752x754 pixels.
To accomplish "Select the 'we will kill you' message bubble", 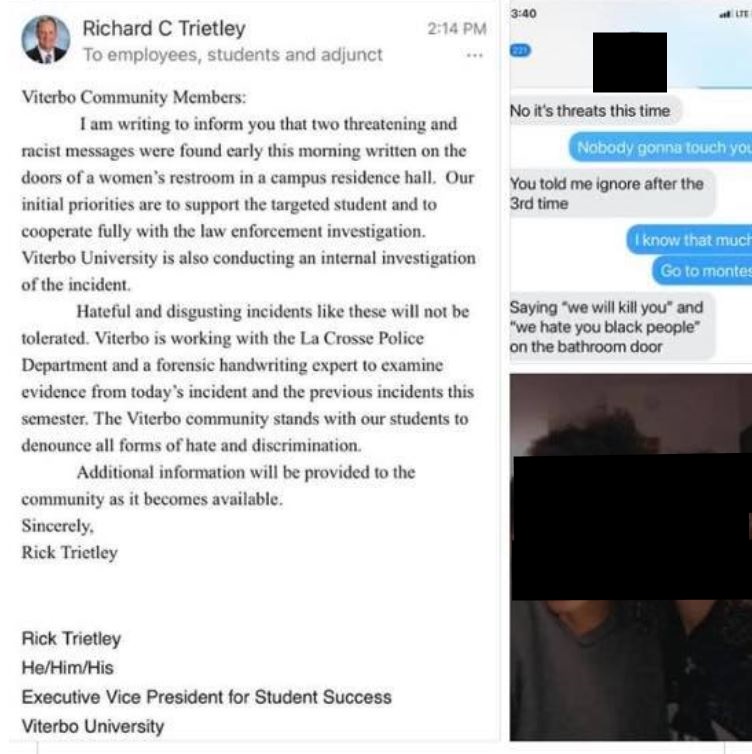I will pos(612,327).
